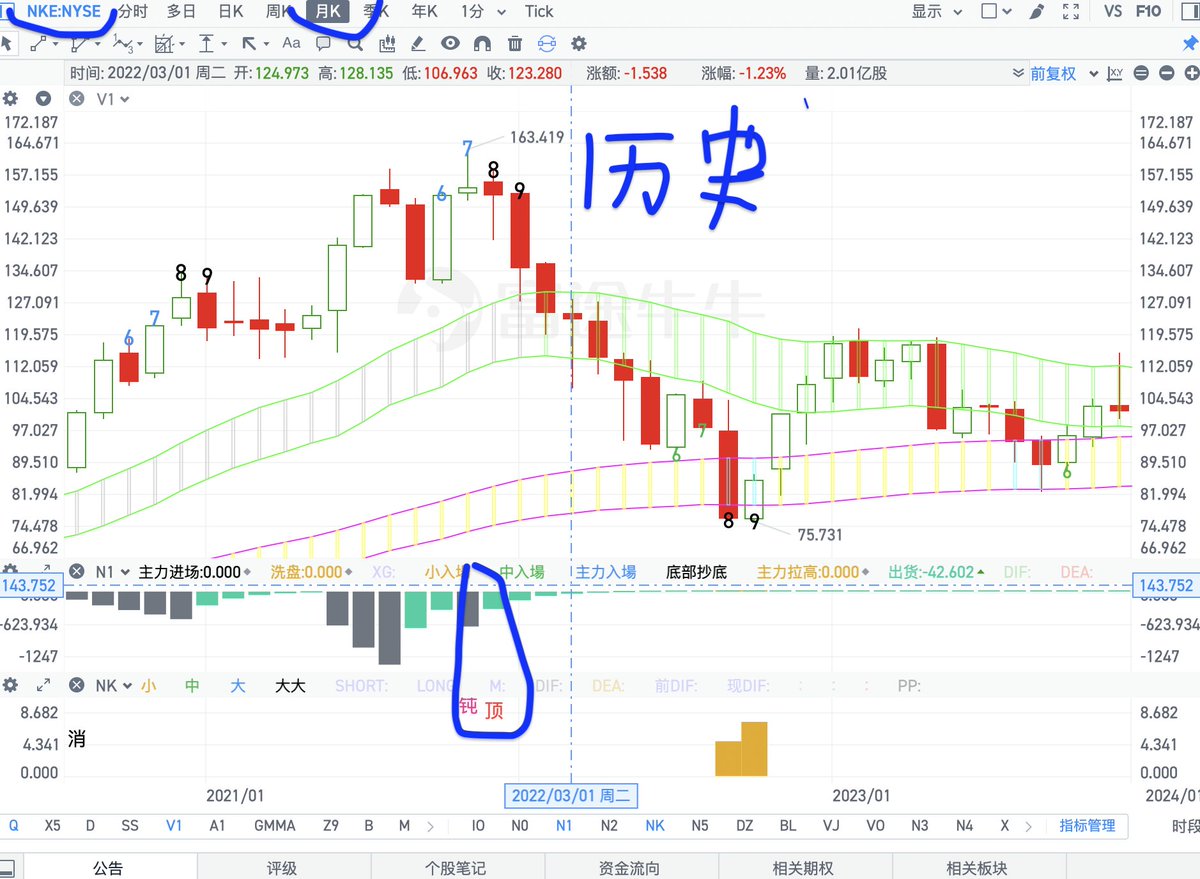The image size is (1200, 879).
Task: Switch to Tick chart
Action: (x=539, y=11)
